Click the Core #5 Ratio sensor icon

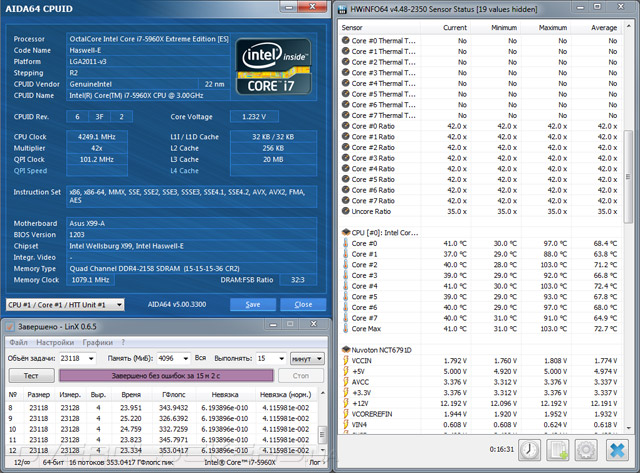coord(346,179)
